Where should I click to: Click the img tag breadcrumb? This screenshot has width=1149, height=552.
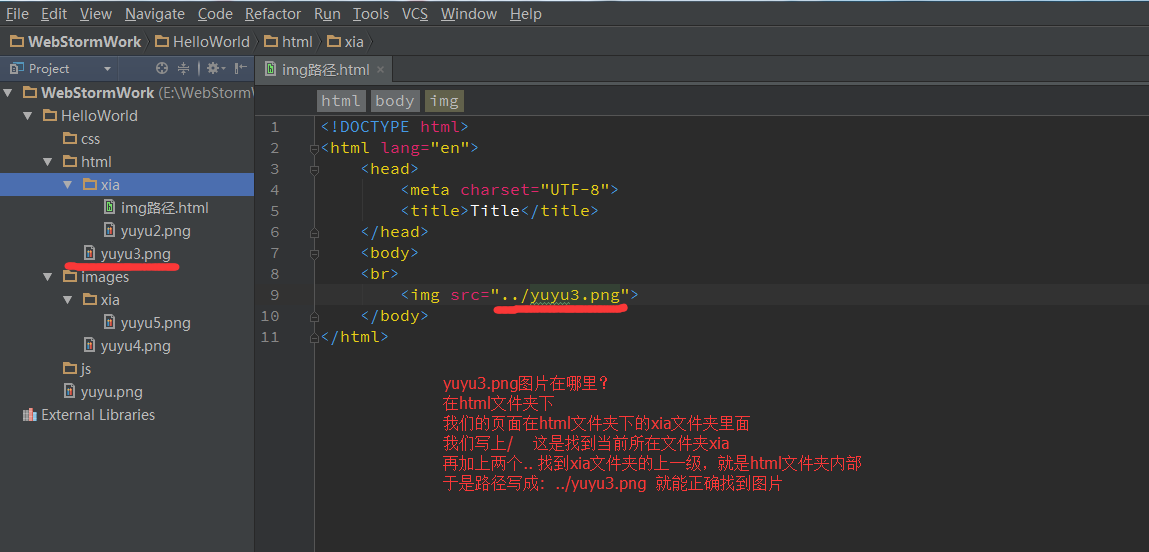pos(444,101)
